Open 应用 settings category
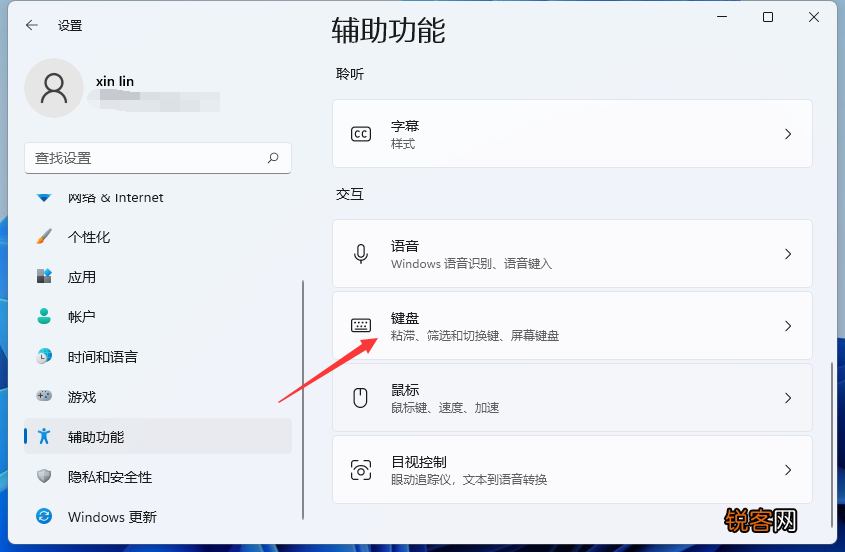 pos(158,277)
